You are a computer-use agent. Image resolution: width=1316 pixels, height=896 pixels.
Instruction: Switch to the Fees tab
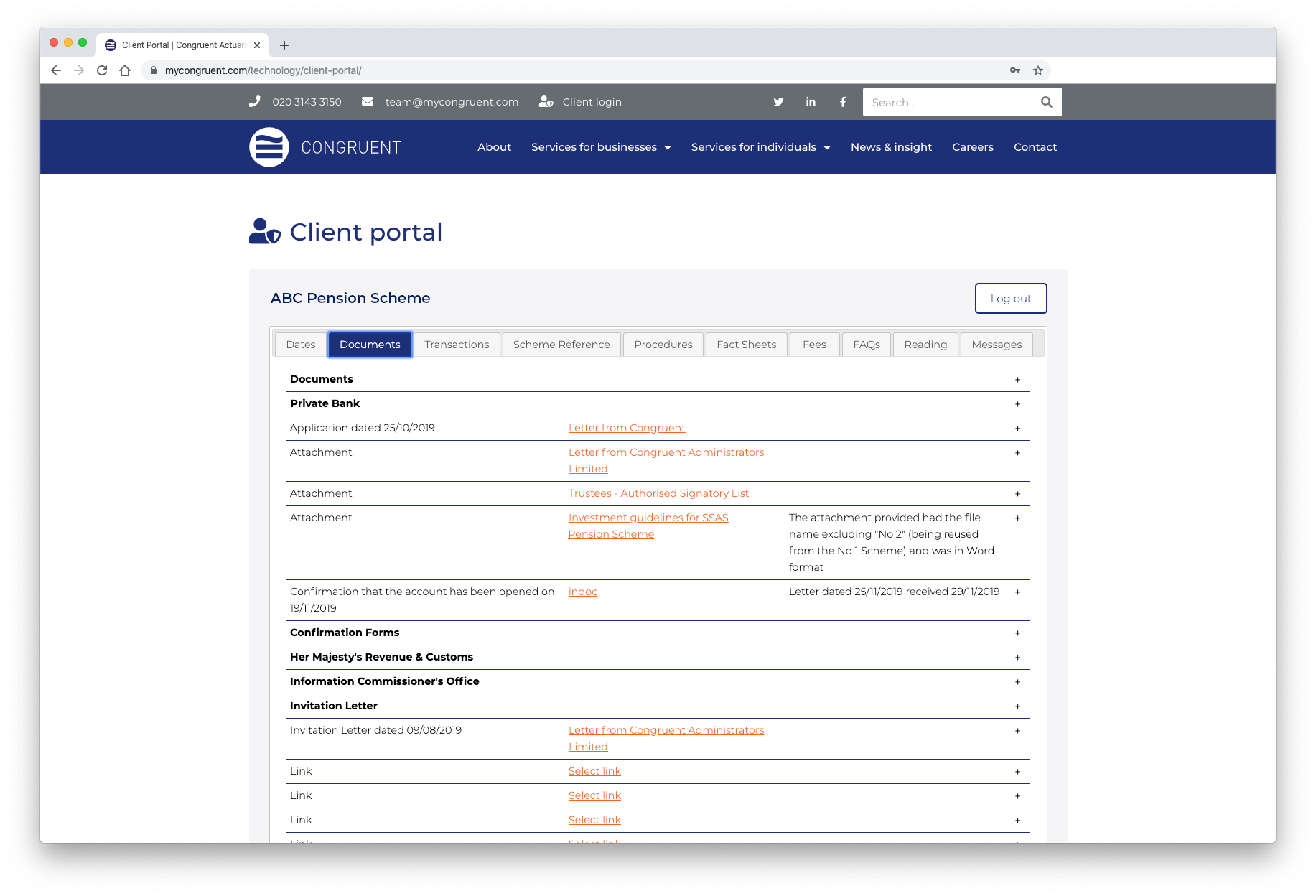click(814, 345)
